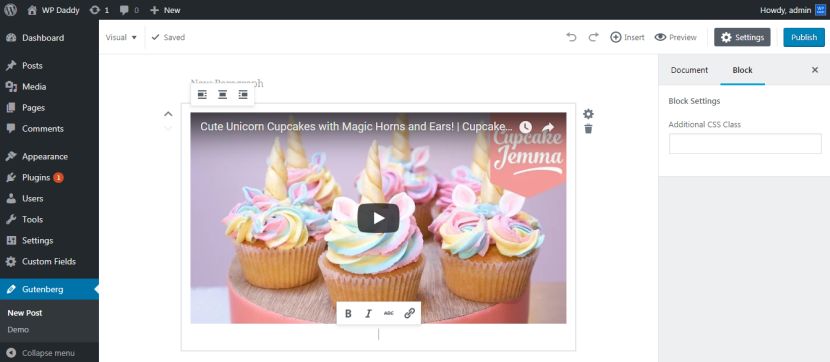Select the Gutenberg menu item

[49, 289]
